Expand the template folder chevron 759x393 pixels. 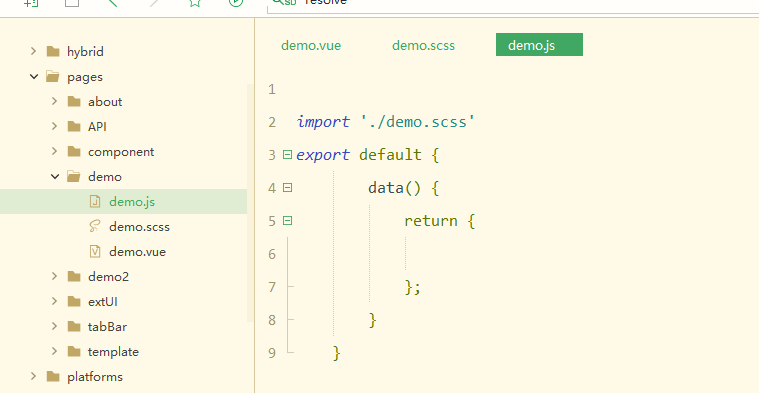tap(54, 351)
